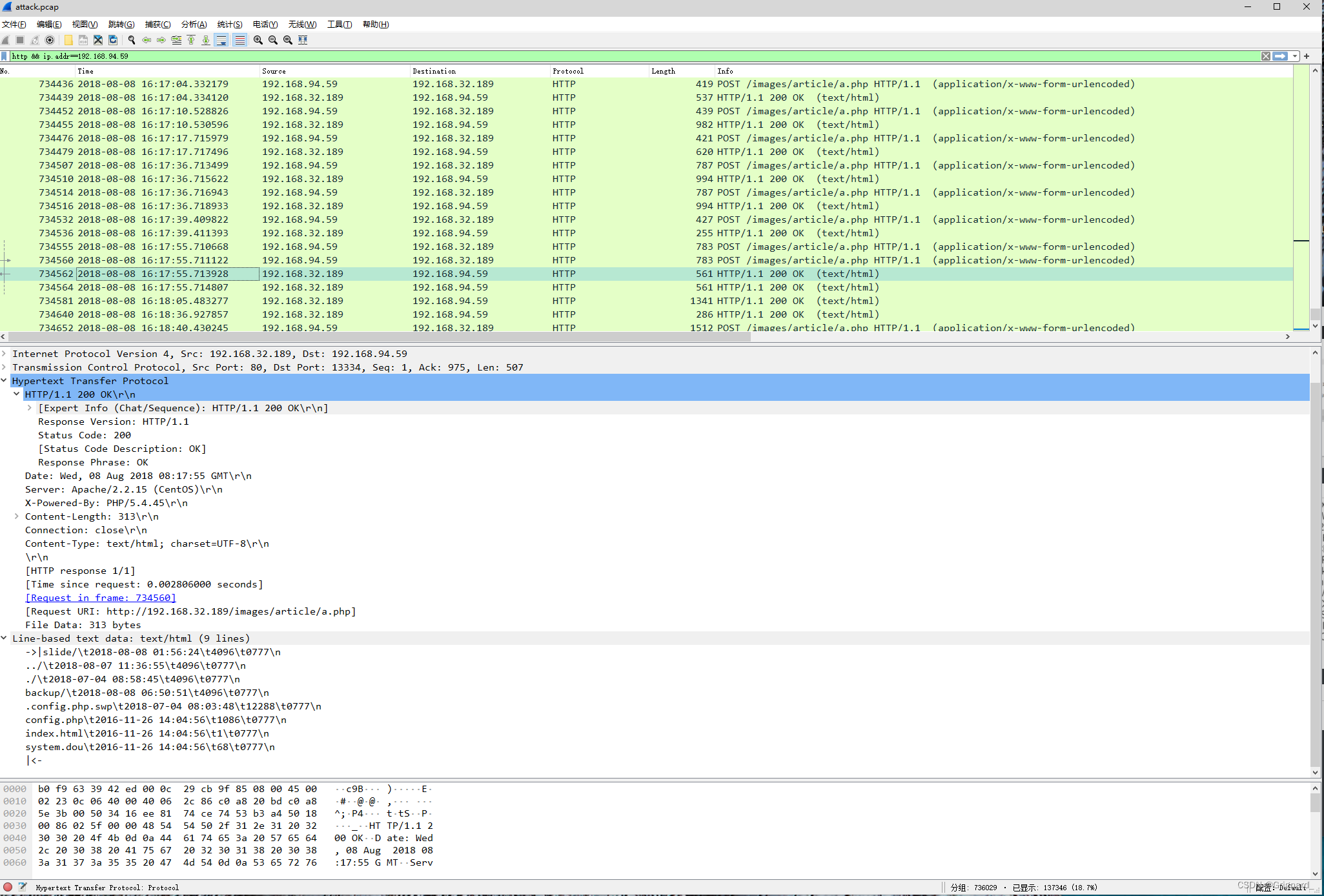This screenshot has height=896, width=1324.
Task: Clear the display filter
Action: (x=1266, y=56)
